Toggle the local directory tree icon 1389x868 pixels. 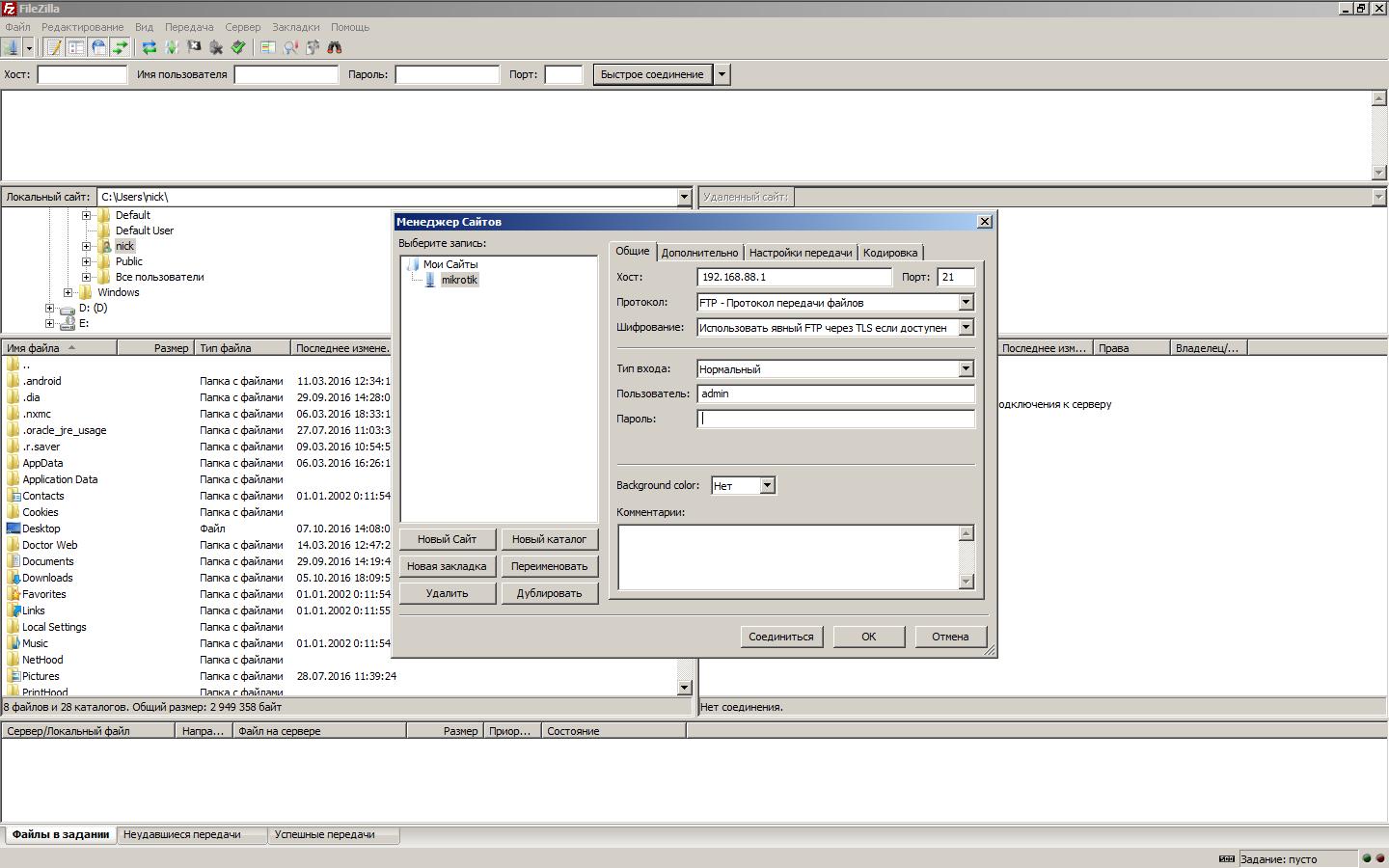76,47
